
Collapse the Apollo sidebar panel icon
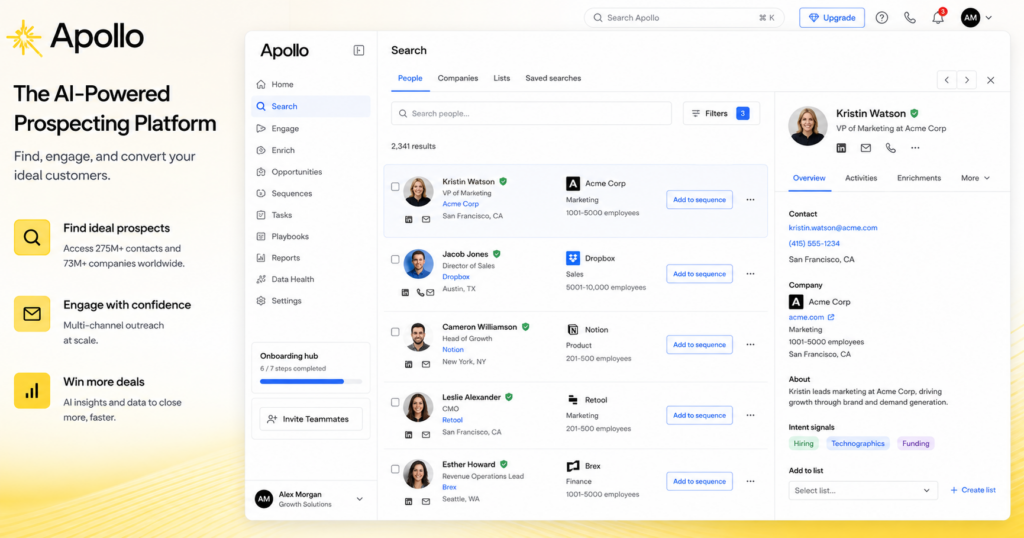coord(359,50)
